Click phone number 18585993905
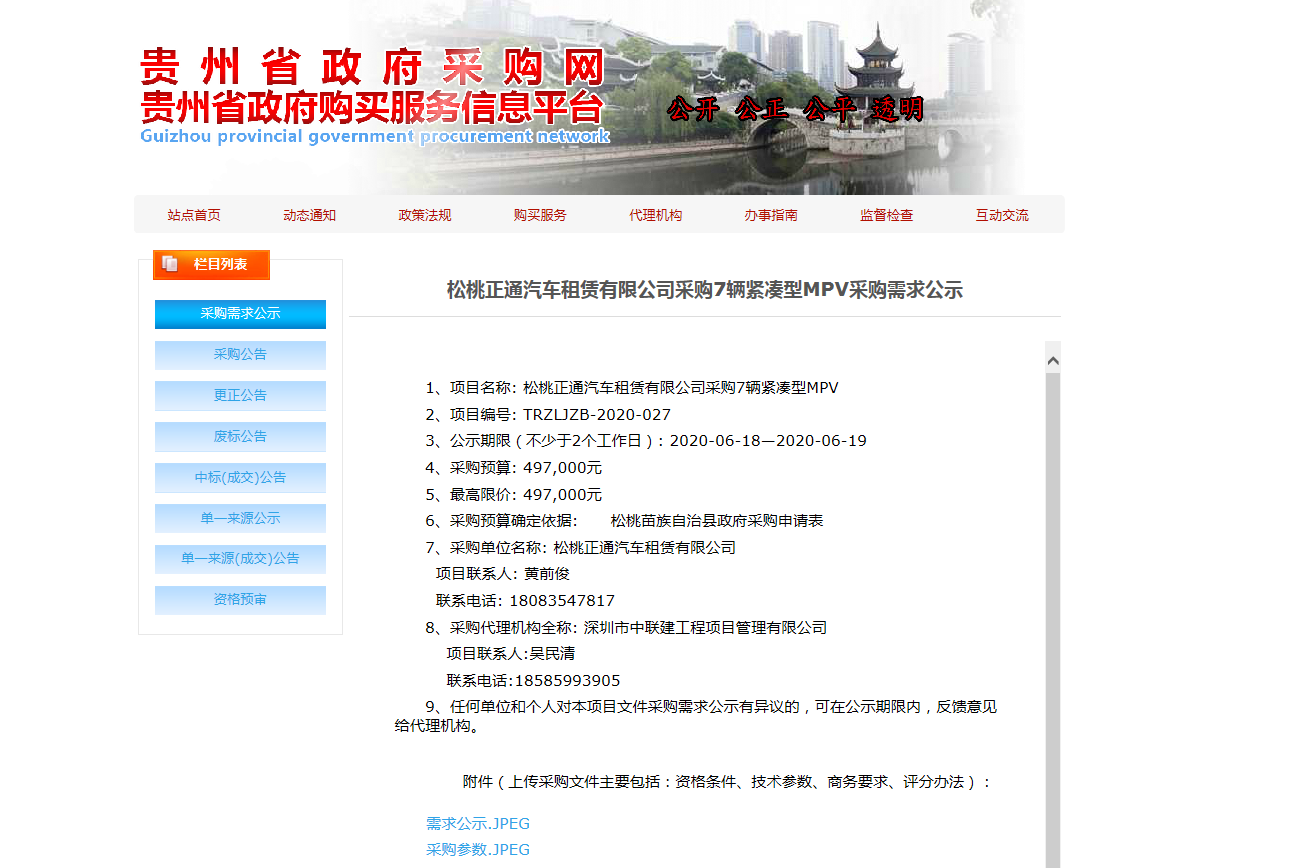Viewport: 1299px width, 868px height. click(x=567, y=681)
